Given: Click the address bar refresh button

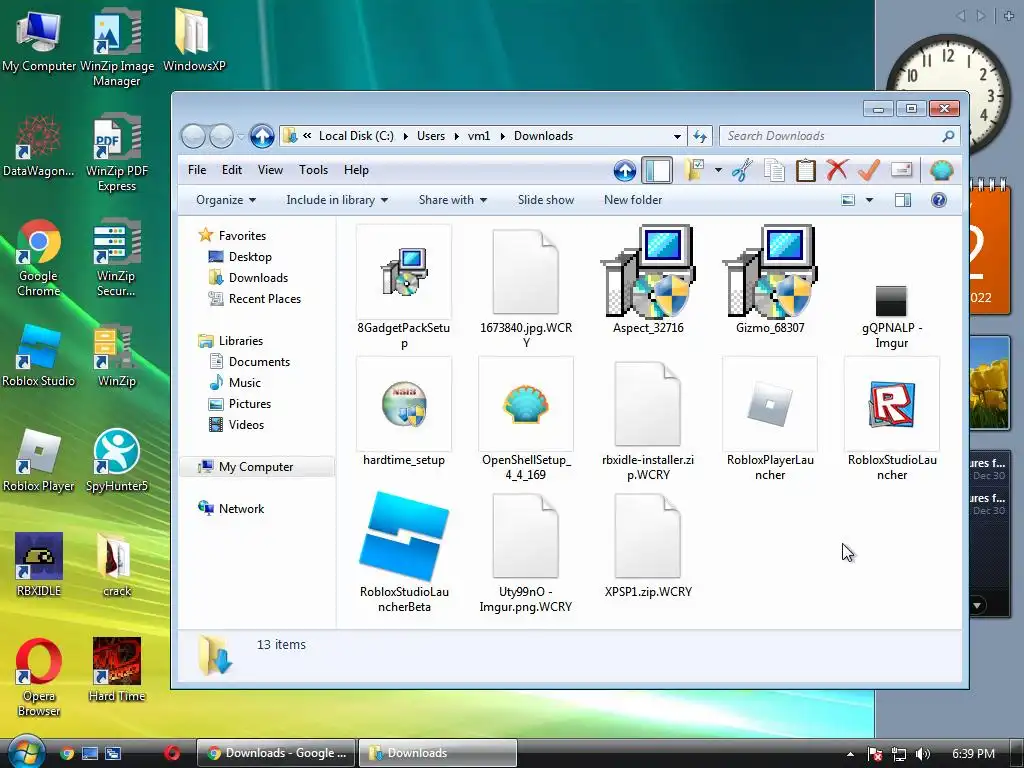Looking at the screenshot, I should coord(699,136).
